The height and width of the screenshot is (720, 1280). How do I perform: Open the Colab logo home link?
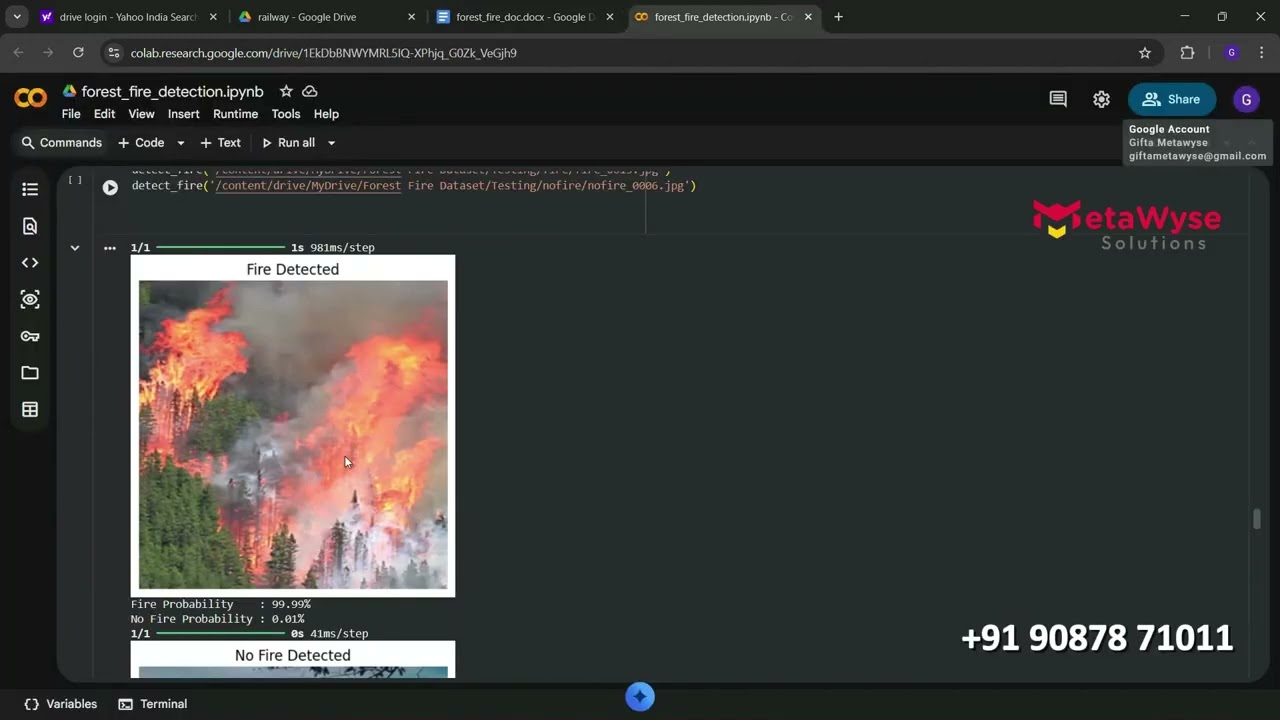pyautogui.click(x=30, y=98)
